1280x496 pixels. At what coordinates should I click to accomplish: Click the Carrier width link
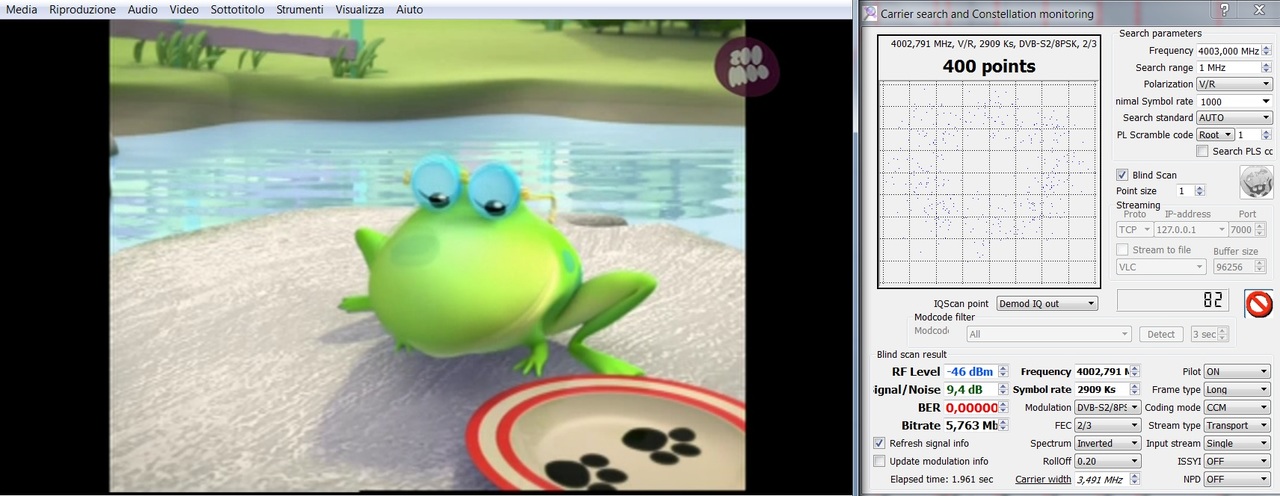[x=1043, y=479]
